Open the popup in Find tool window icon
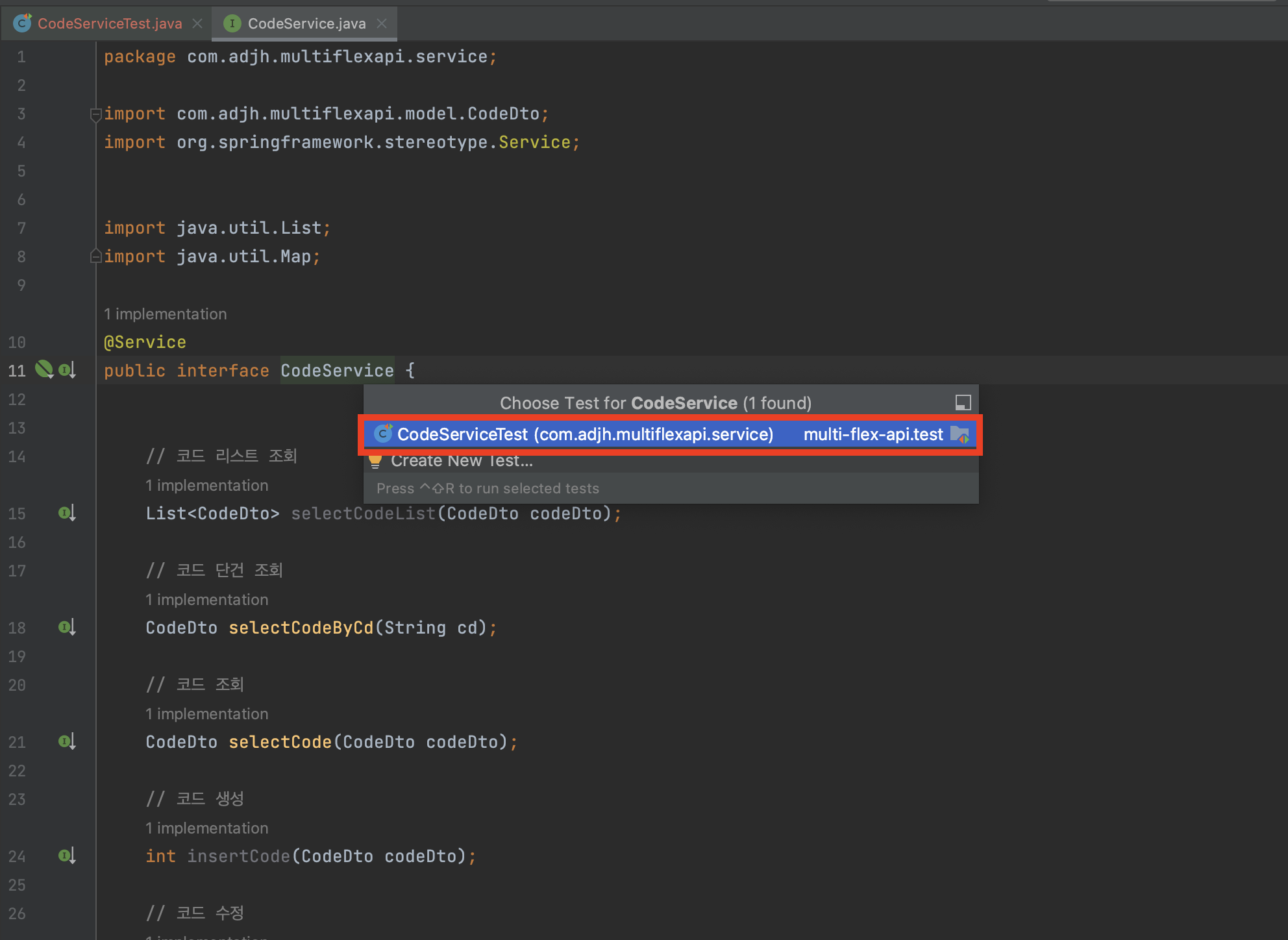The height and width of the screenshot is (940, 1288). (x=963, y=402)
